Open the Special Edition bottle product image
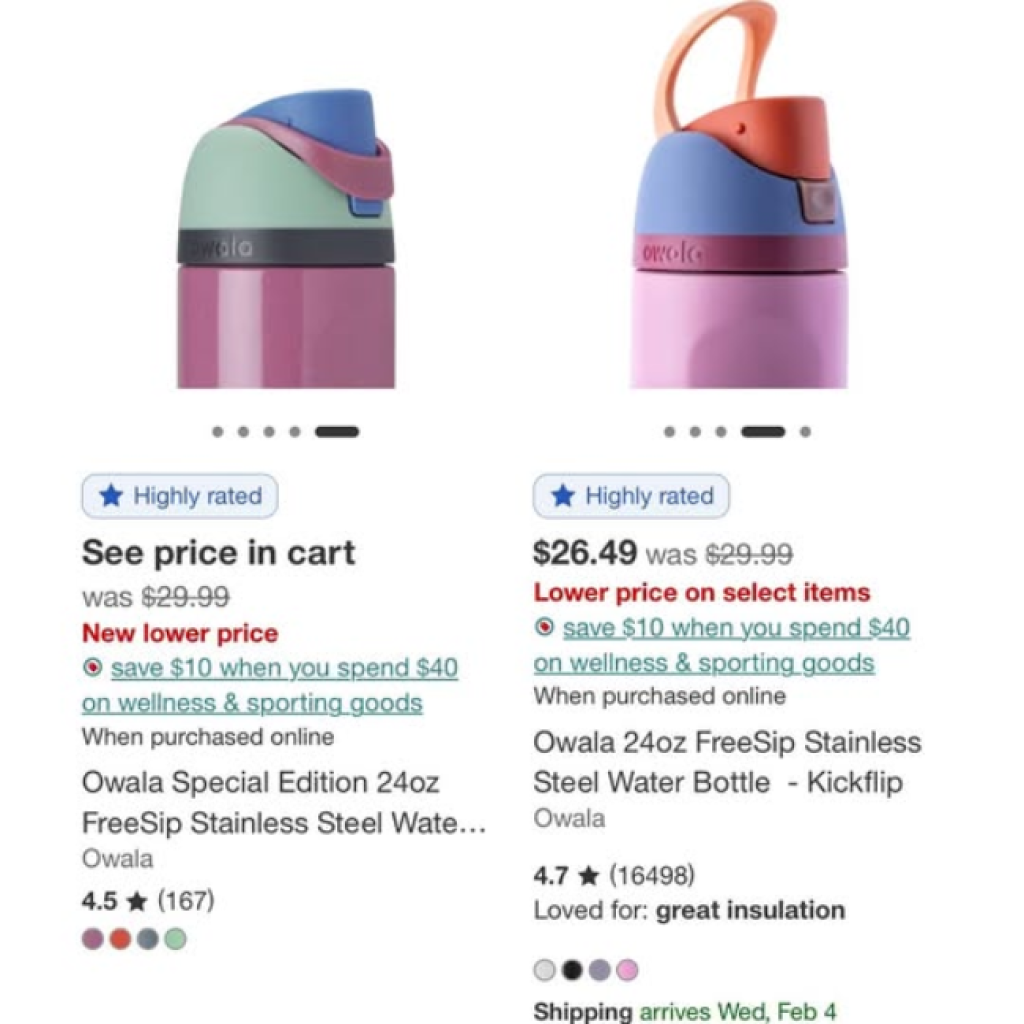This screenshot has height=1024, width=1024. (x=286, y=240)
